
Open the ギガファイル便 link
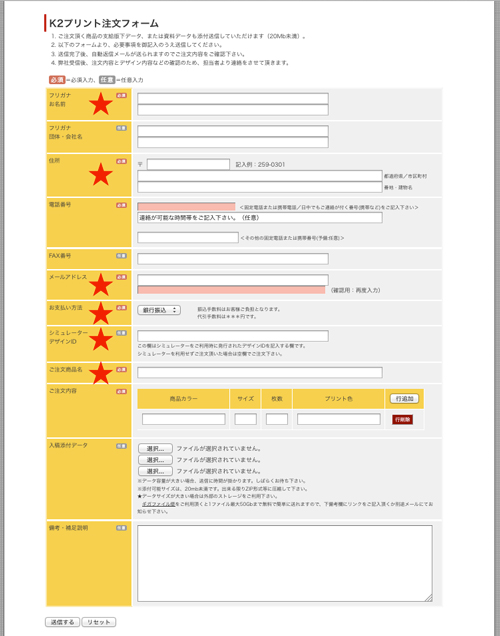click(158, 504)
